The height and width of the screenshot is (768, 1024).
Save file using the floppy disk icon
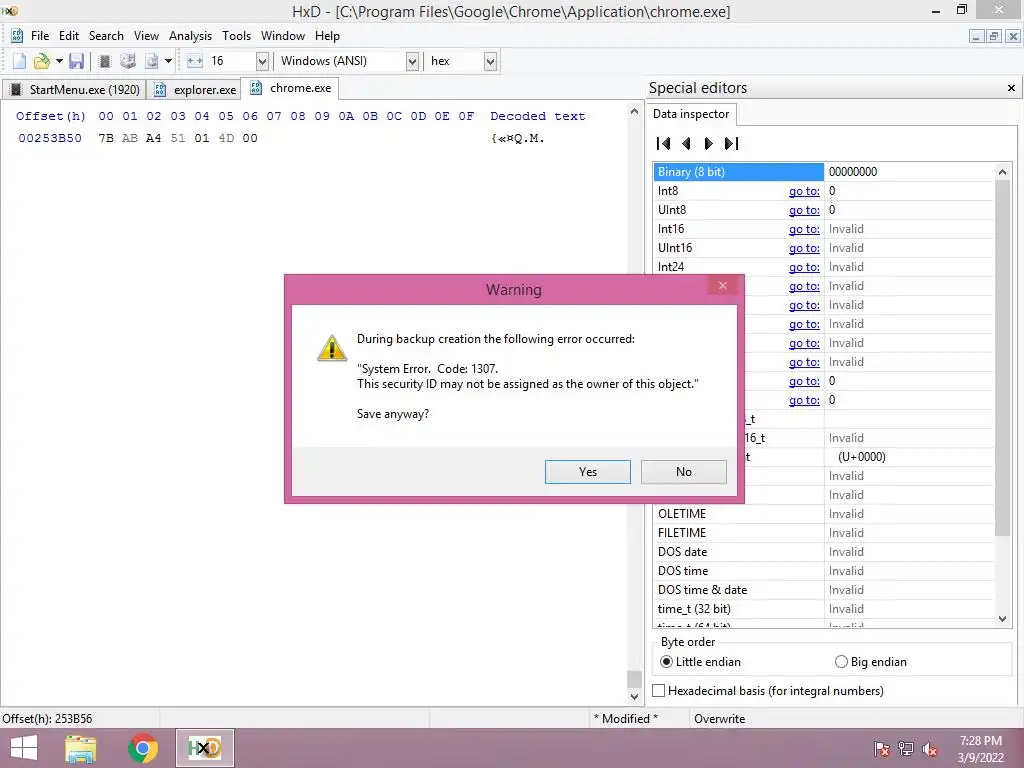pos(76,61)
